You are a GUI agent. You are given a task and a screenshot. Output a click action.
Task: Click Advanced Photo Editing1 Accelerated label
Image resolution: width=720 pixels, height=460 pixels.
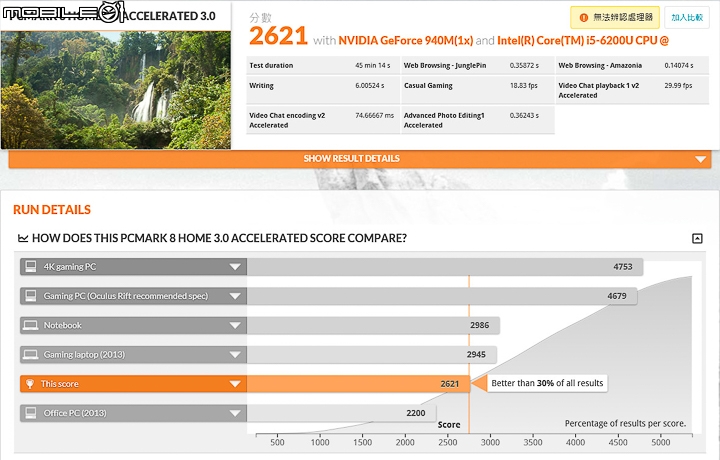pyautogui.click(x=444, y=120)
